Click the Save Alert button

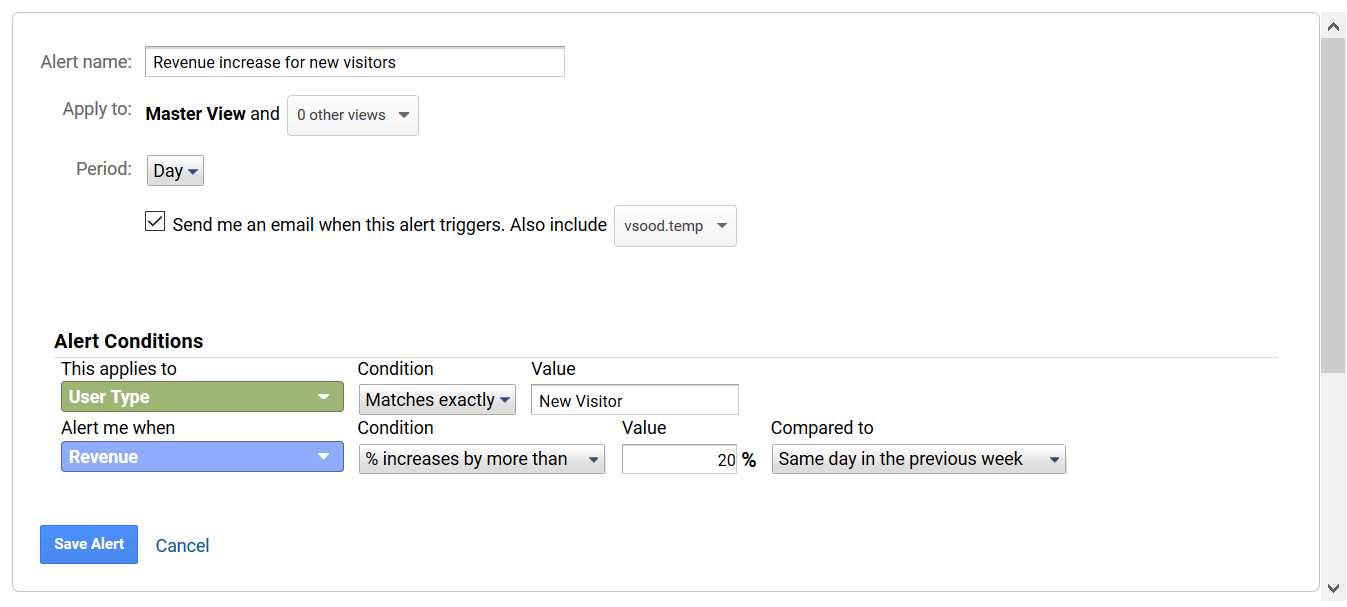coord(89,544)
